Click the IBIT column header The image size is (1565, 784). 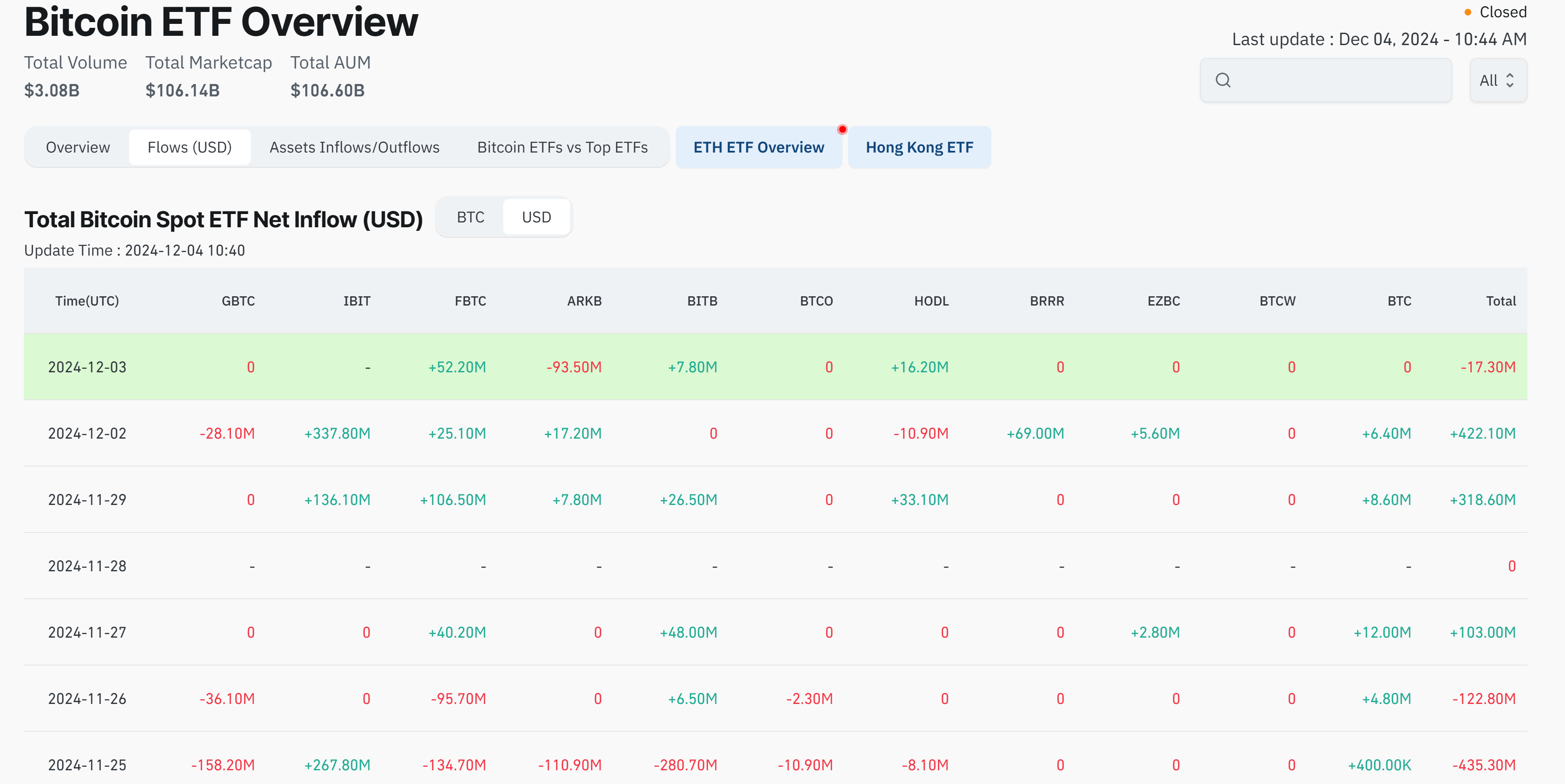pyautogui.click(x=356, y=301)
